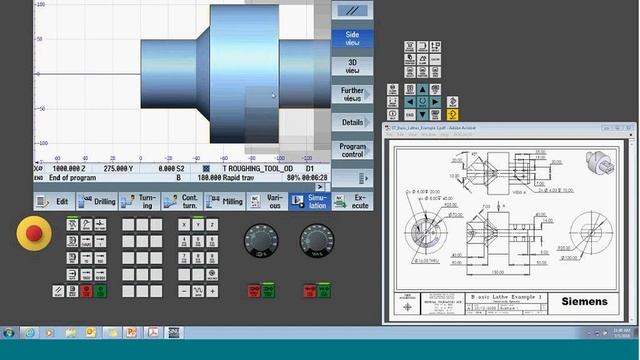Select the Y axis key
The height and width of the screenshot is (360, 640).
[x=198, y=224]
